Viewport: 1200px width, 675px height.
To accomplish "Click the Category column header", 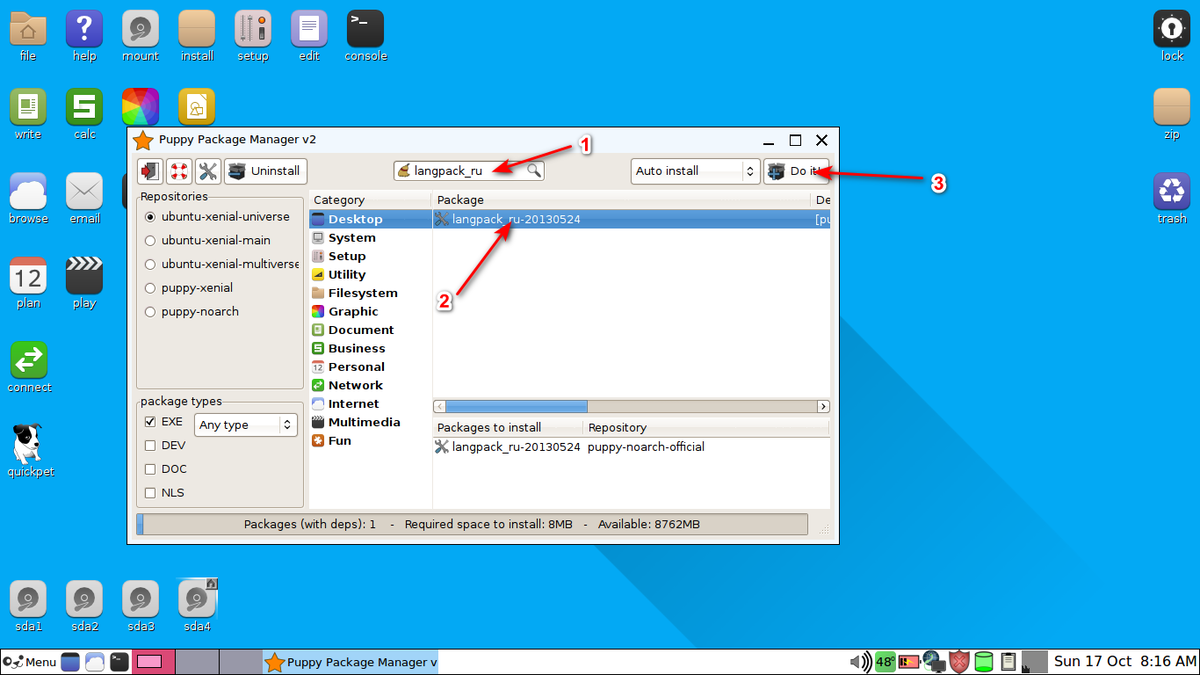I will tap(370, 200).
